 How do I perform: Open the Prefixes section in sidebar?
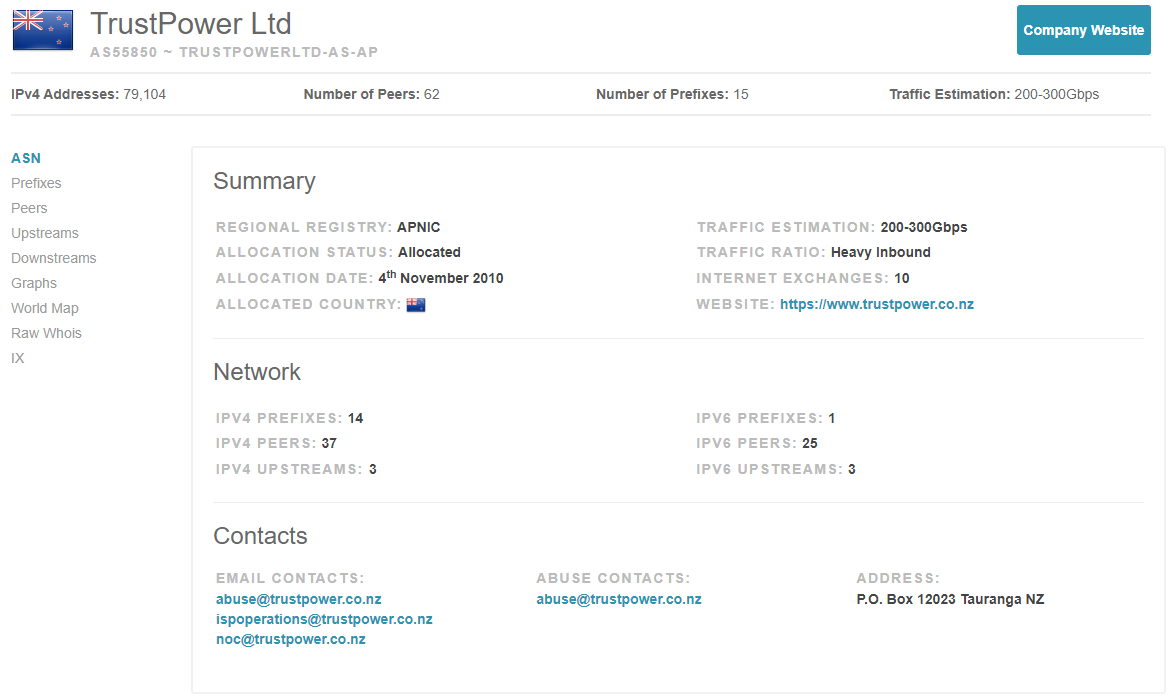click(36, 184)
